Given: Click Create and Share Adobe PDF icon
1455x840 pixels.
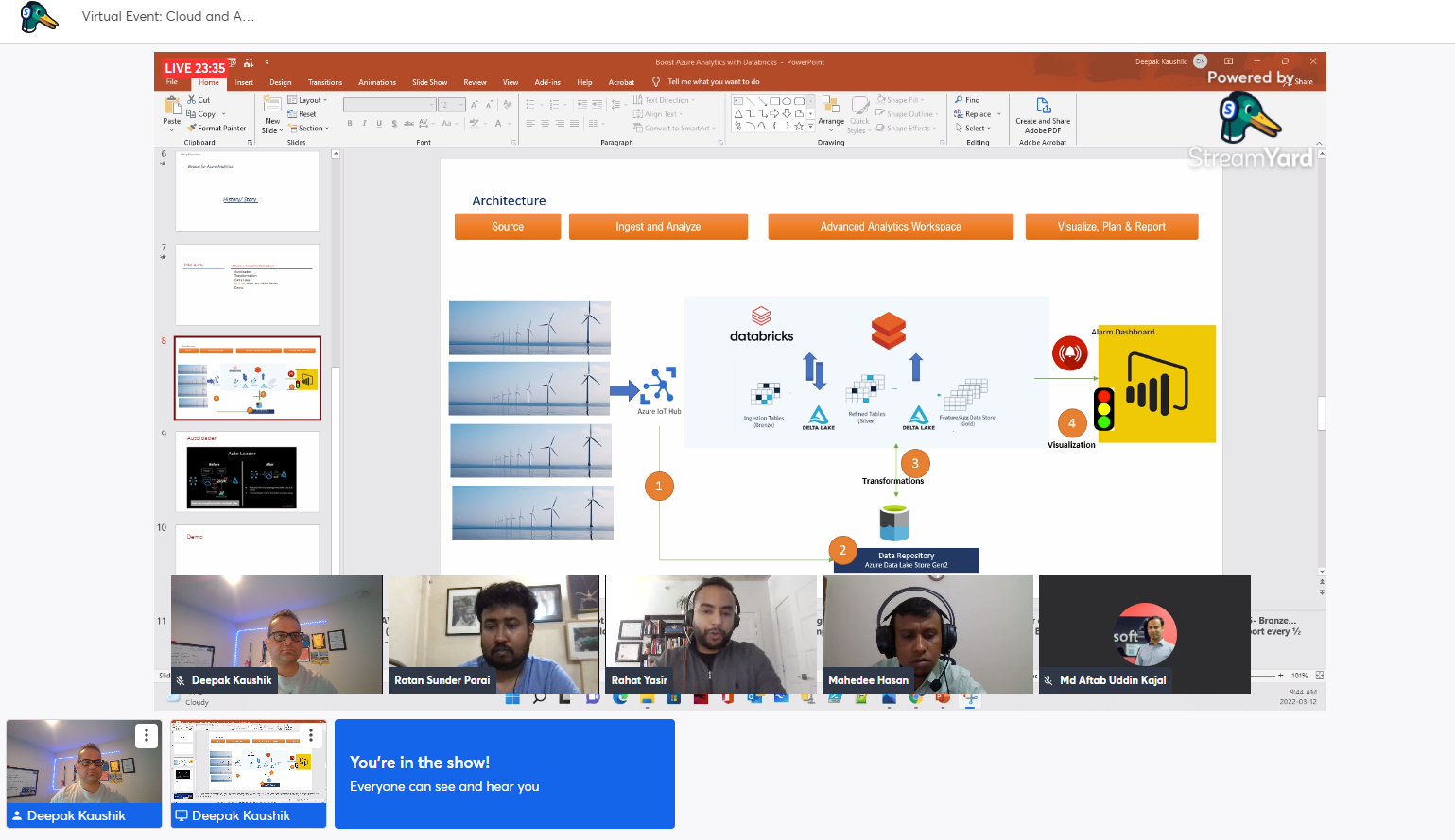Looking at the screenshot, I should pos(1043,105).
